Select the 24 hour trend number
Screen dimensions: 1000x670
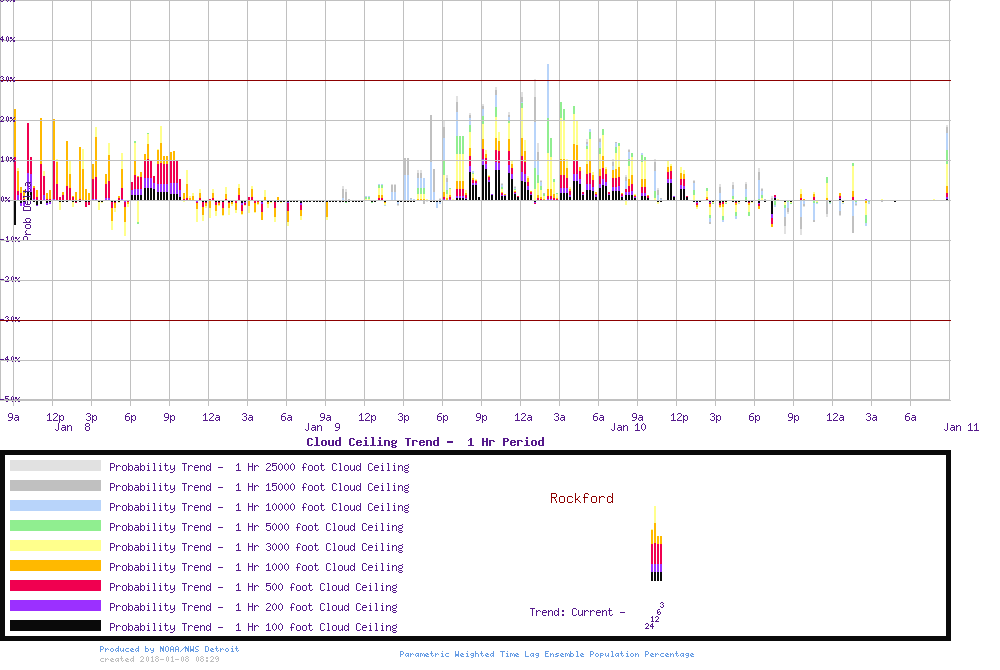point(649,626)
